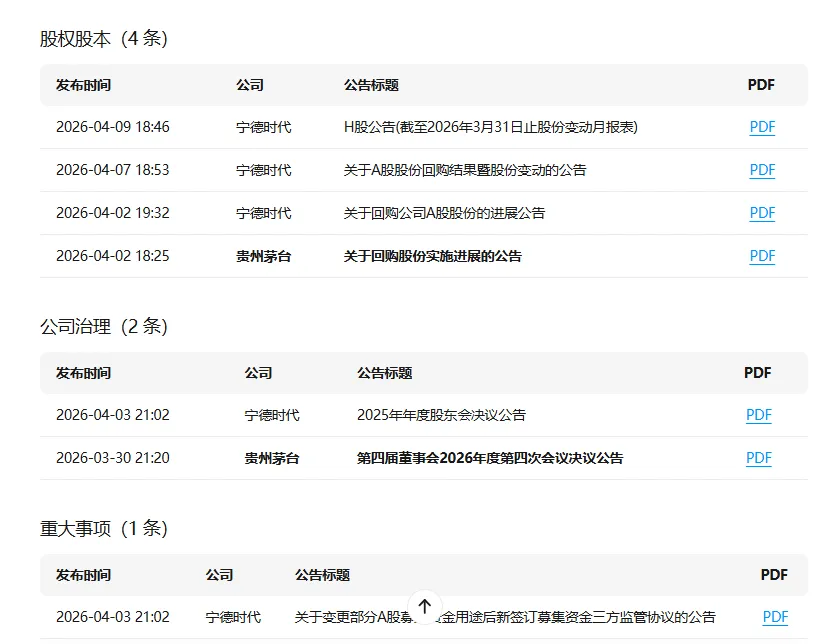The width and height of the screenshot is (831, 644).
Task: Click bold title 第四届董事会2026年度第四次会议决议公告
Action: [490, 458]
